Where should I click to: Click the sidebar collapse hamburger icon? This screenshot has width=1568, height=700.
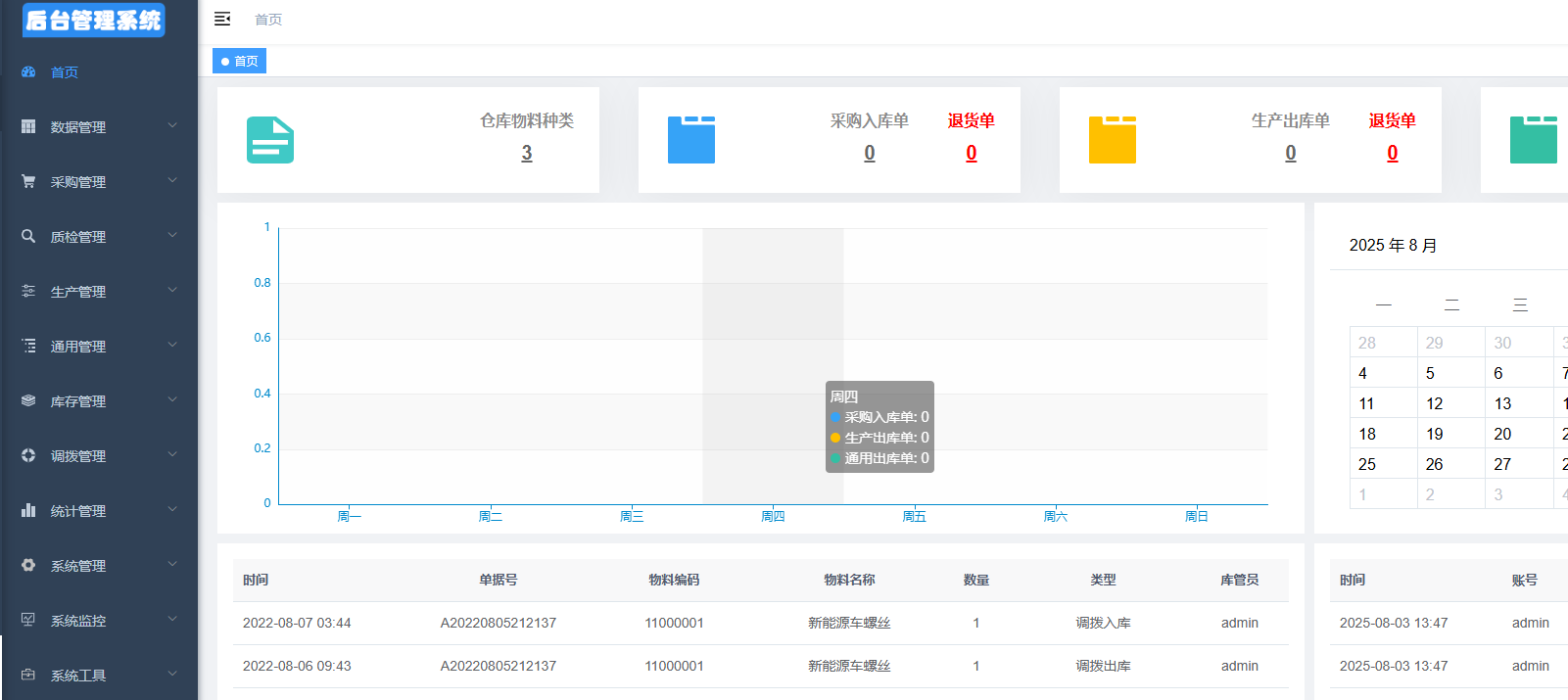click(222, 19)
